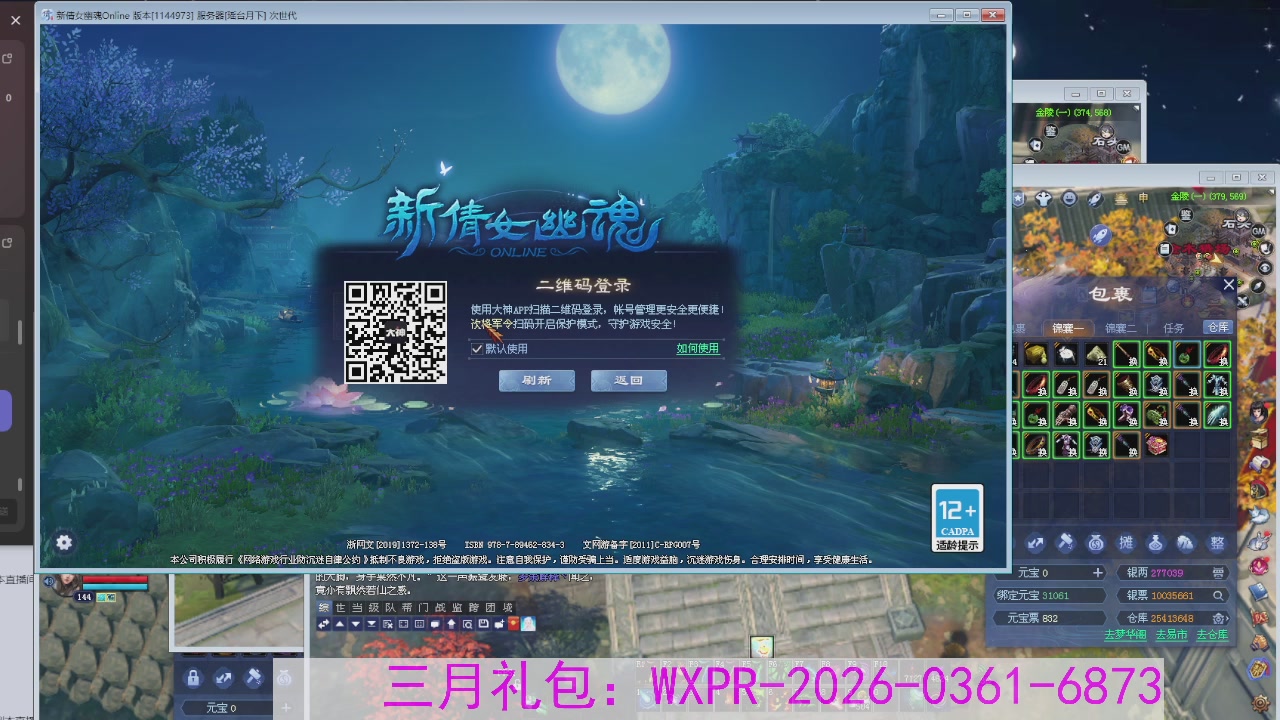
Task: Click the 整 (tidy bag) icon in inventory toolbar
Action: click(1218, 542)
